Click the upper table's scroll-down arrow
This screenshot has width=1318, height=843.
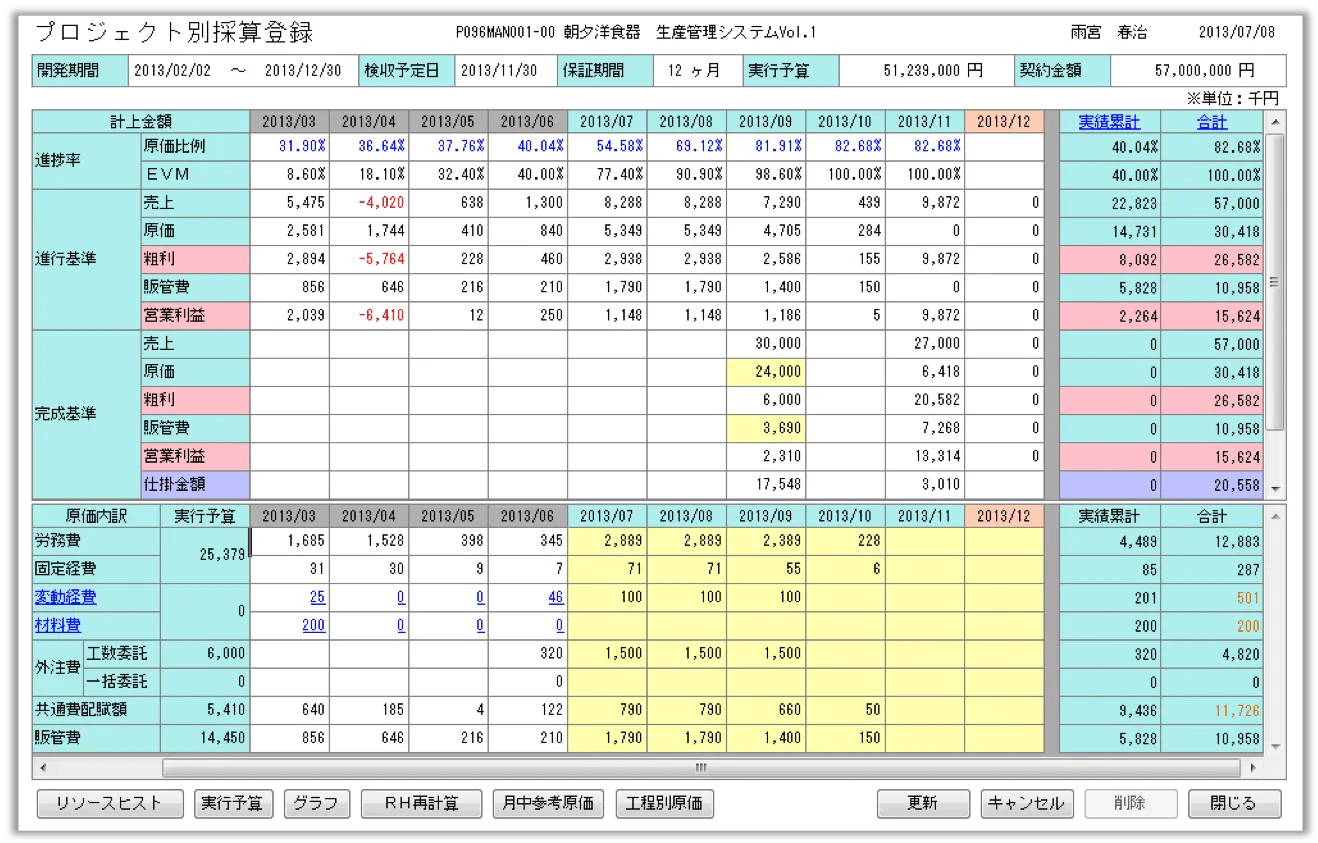1275,489
